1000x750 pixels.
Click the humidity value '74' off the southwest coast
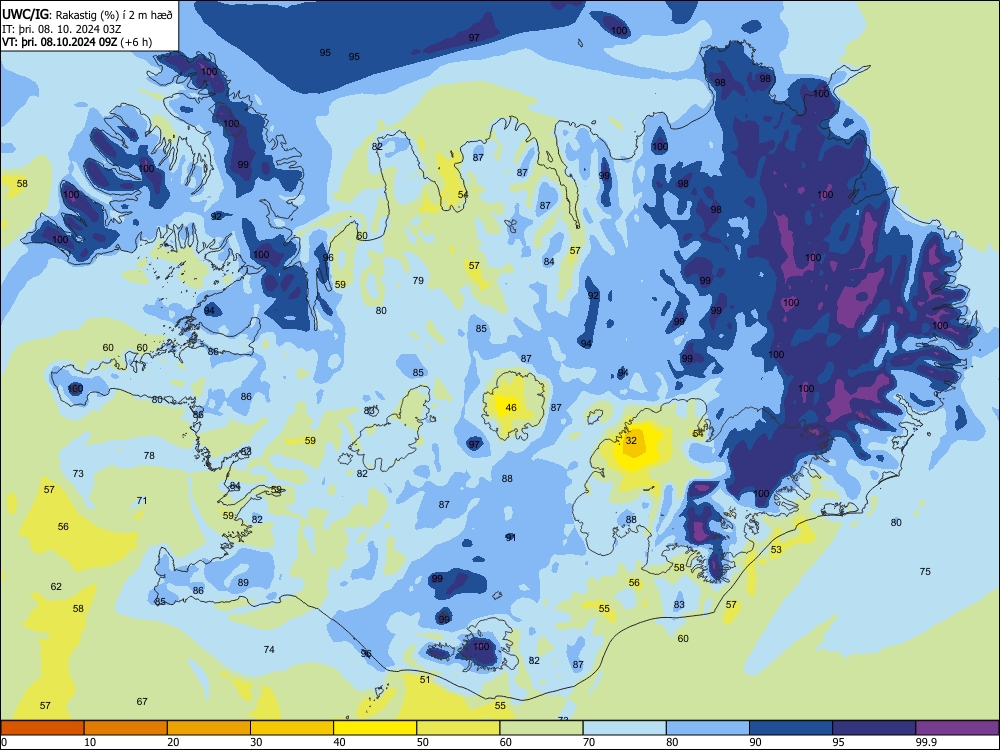[x=269, y=650]
